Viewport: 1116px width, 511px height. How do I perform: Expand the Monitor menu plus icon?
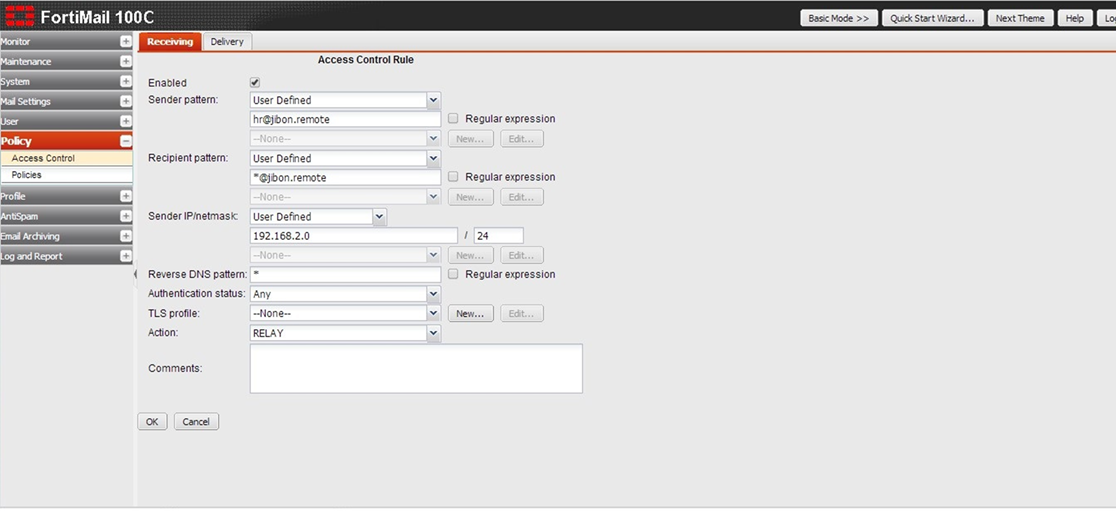[x=126, y=42]
